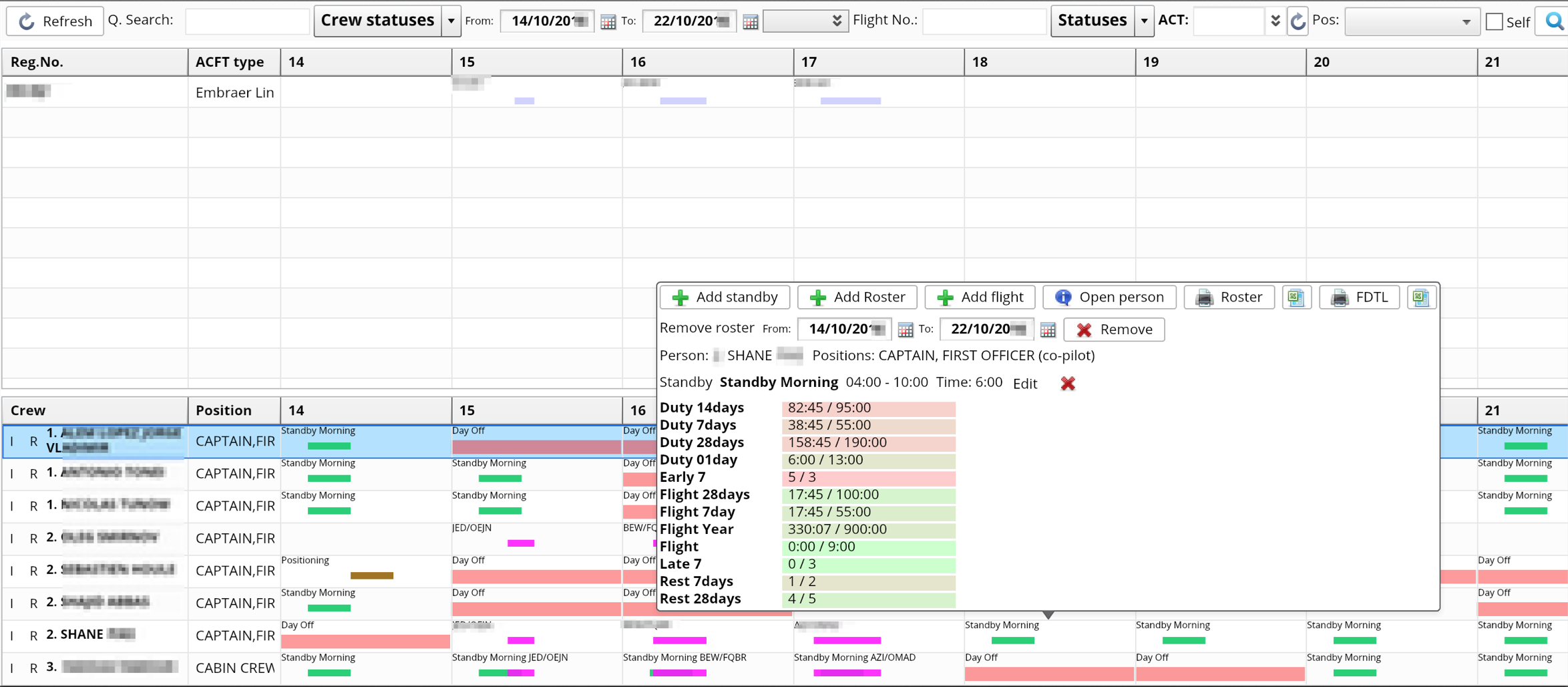Select the CABIN CREW position cell
The width and height of the screenshot is (1568, 687).
234,668
